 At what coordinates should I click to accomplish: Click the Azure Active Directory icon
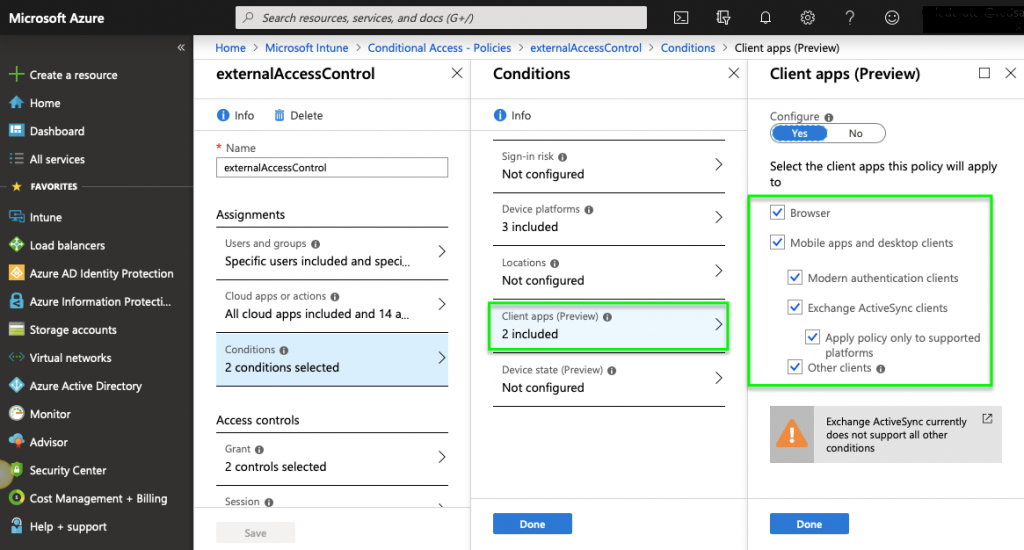coord(16,385)
